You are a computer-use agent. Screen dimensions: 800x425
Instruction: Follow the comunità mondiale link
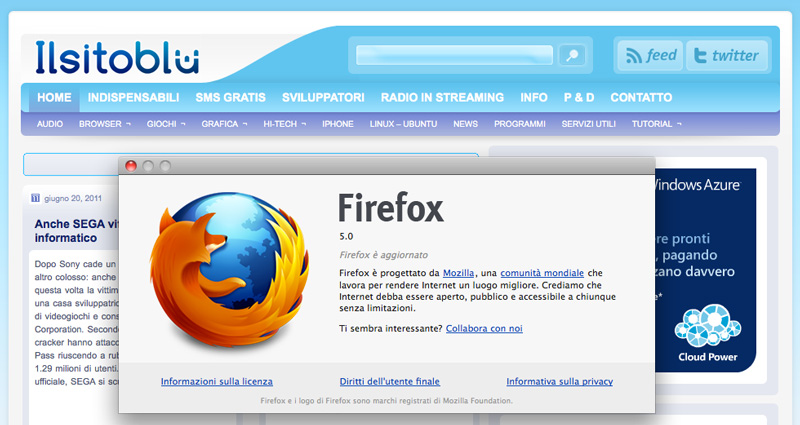(x=542, y=273)
